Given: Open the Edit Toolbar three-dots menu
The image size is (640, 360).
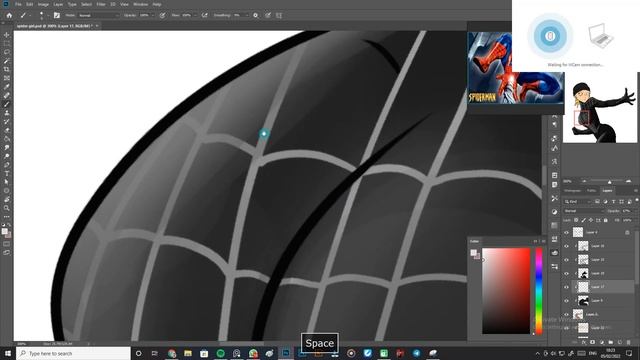Looking at the screenshot, I should pyautogui.click(x=7, y=217).
